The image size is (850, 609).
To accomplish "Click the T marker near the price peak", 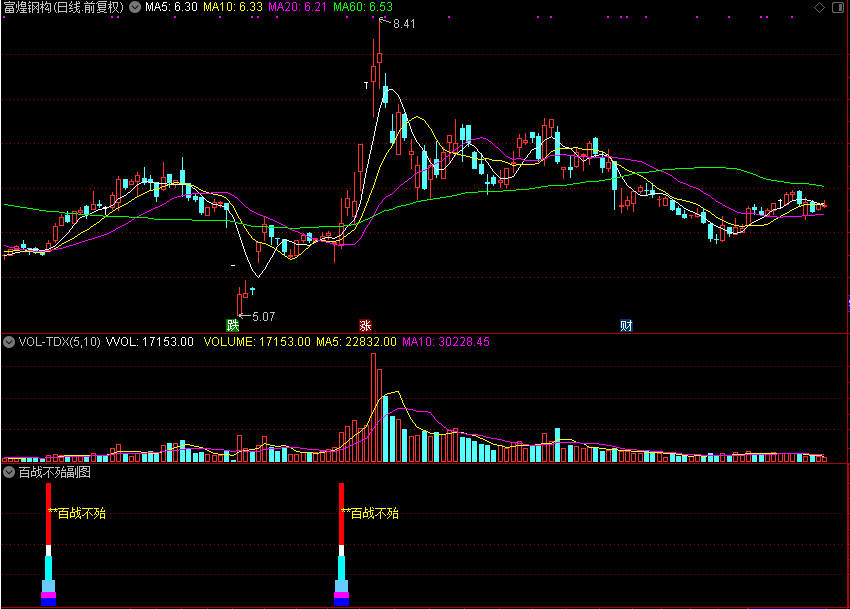I will coord(366,85).
